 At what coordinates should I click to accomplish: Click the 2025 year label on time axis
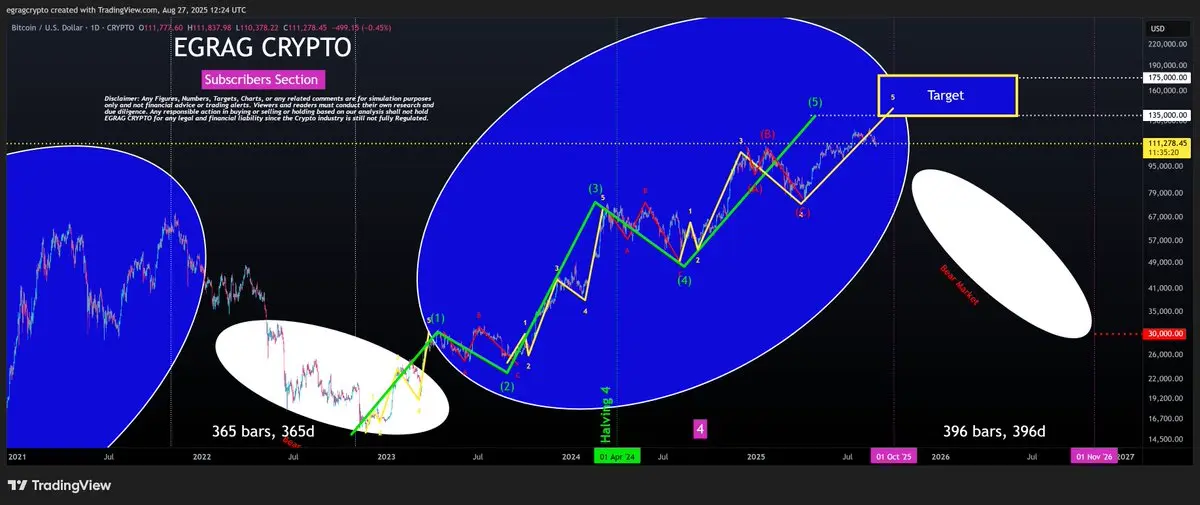coord(756,457)
